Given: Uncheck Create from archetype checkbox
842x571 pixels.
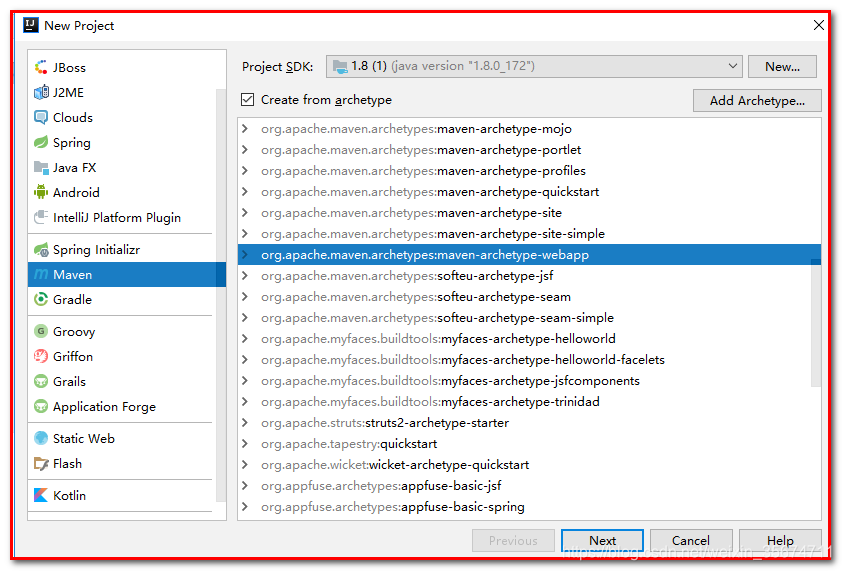Looking at the screenshot, I should [248, 99].
